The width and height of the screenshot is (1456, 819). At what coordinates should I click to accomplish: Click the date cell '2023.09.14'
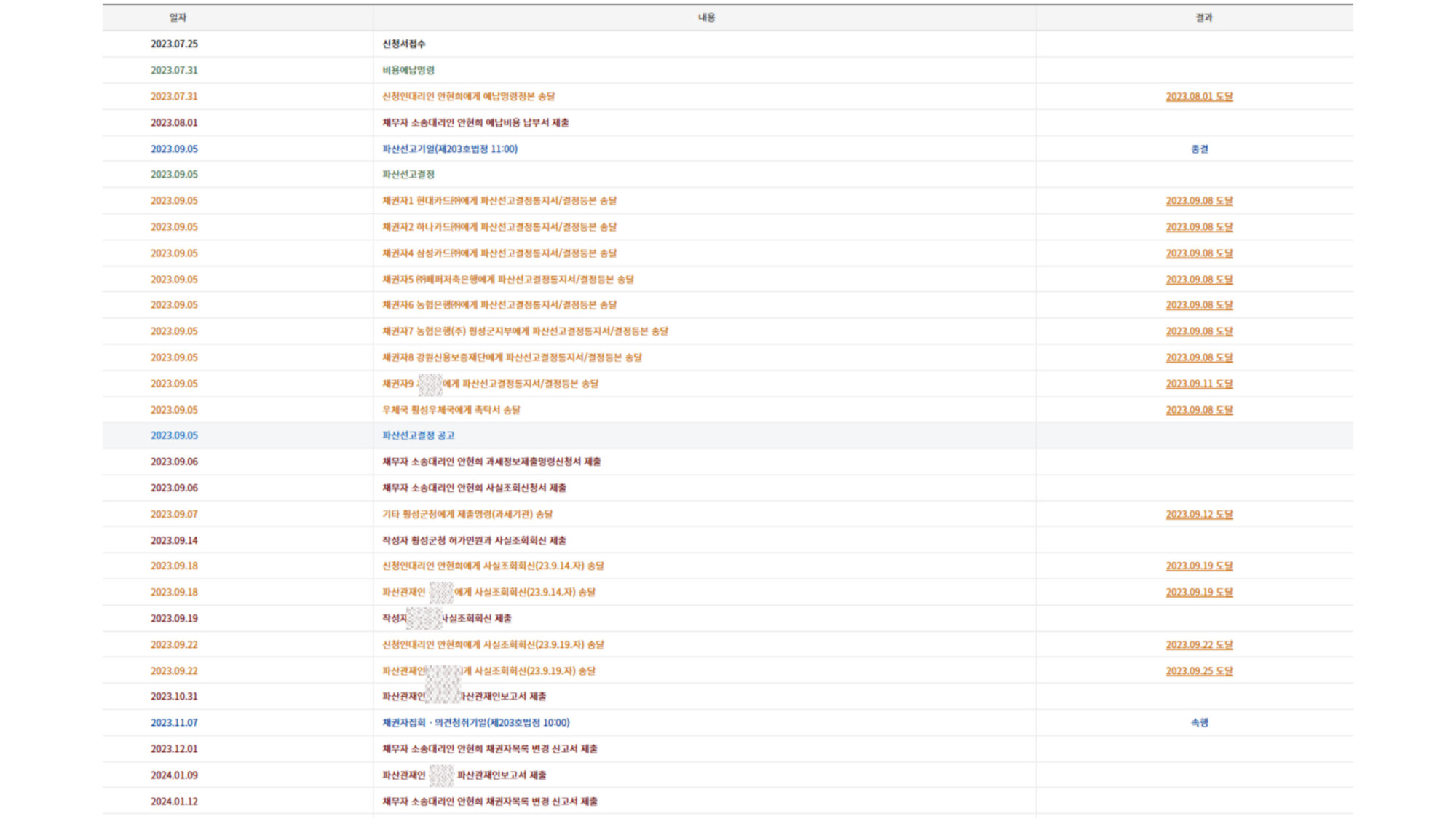point(174,539)
